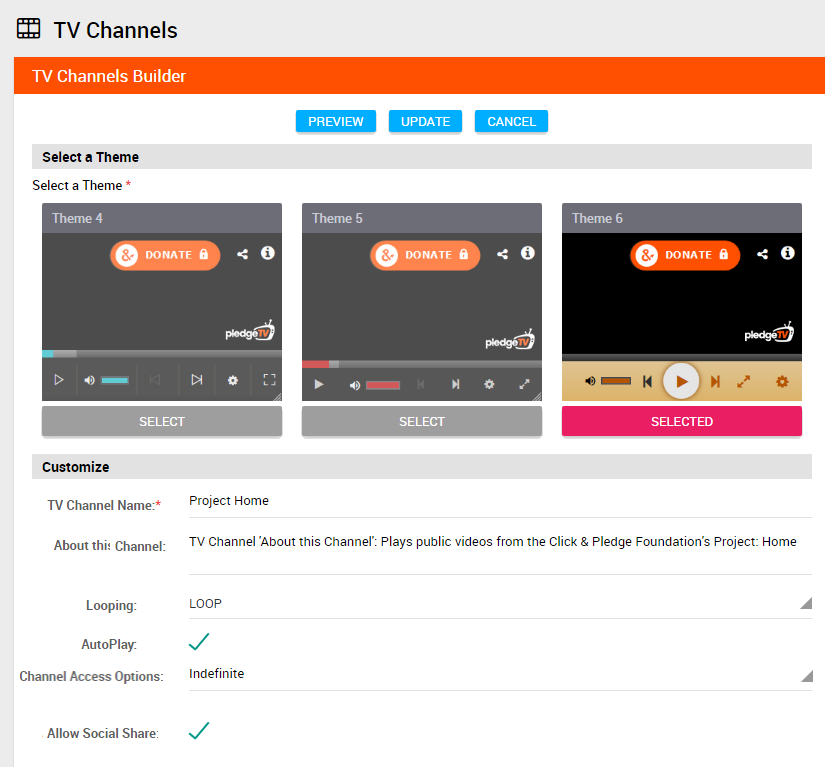This screenshot has height=767, width=825.
Task: Toggle the AutoPlay checkmark
Action: pos(199,642)
